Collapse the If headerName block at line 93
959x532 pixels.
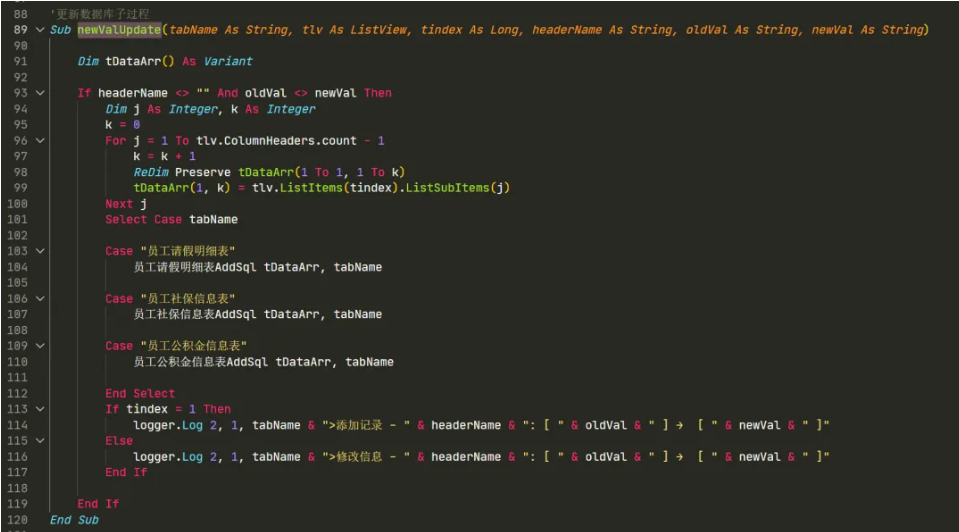[x=40, y=93]
